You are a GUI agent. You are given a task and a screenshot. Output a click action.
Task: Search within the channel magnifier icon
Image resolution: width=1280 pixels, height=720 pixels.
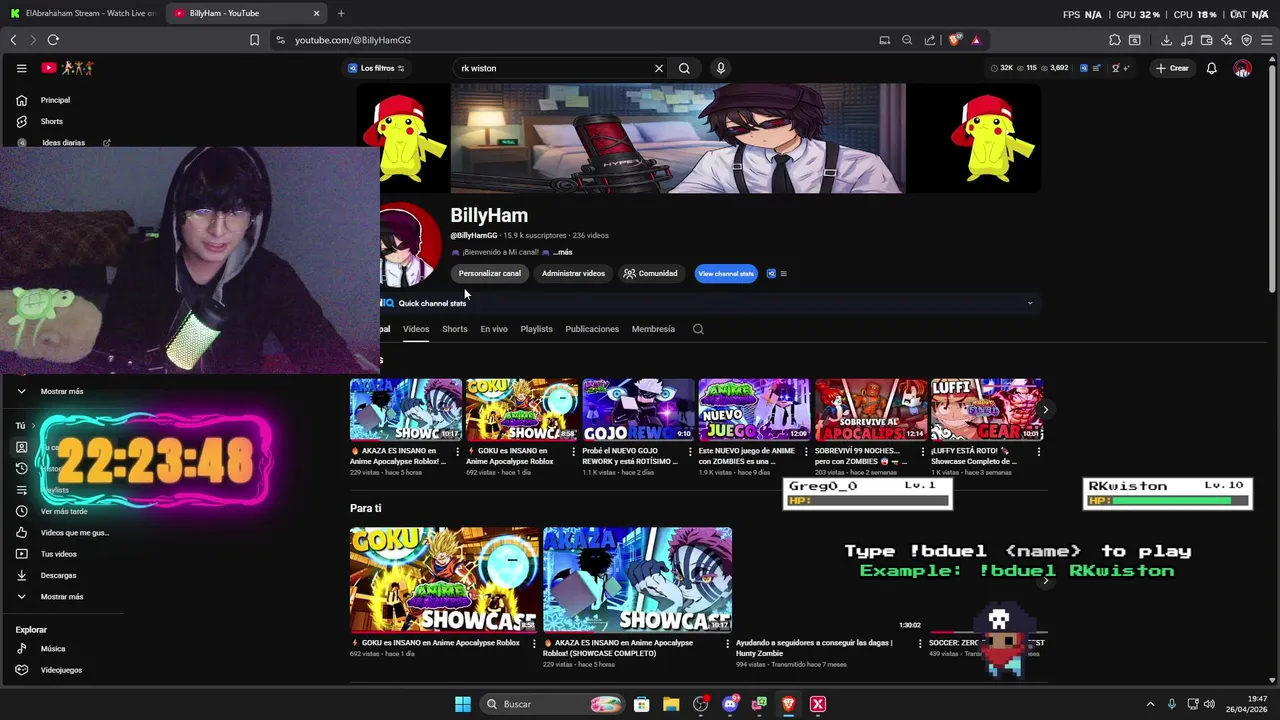click(698, 329)
